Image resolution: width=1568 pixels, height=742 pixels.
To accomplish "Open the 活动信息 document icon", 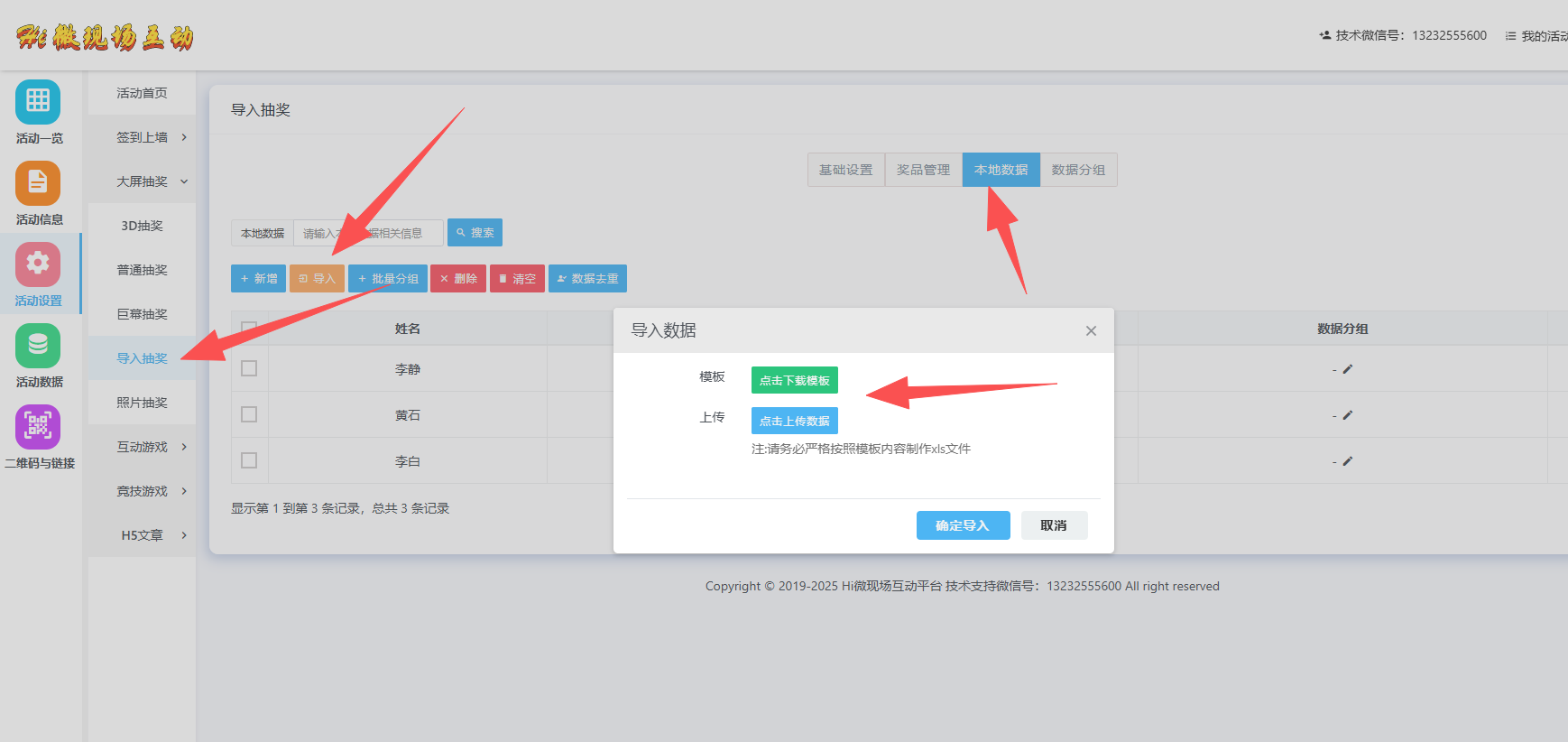I will pyautogui.click(x=38, y=183).
